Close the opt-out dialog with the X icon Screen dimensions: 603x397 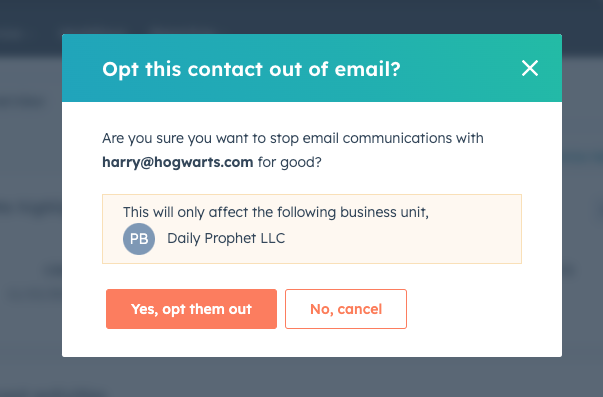click(x=530, y=68)
